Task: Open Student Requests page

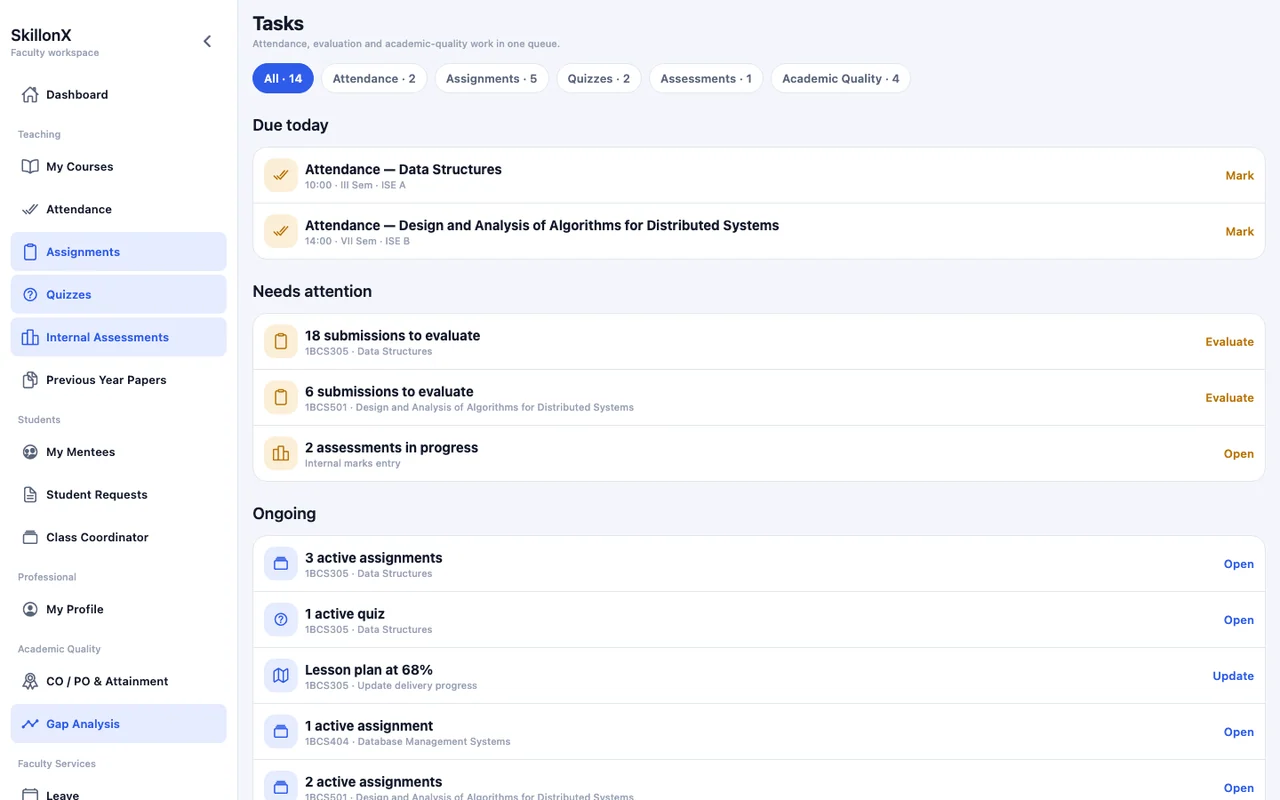Action: pyautogui.click(x=119, y=495)
